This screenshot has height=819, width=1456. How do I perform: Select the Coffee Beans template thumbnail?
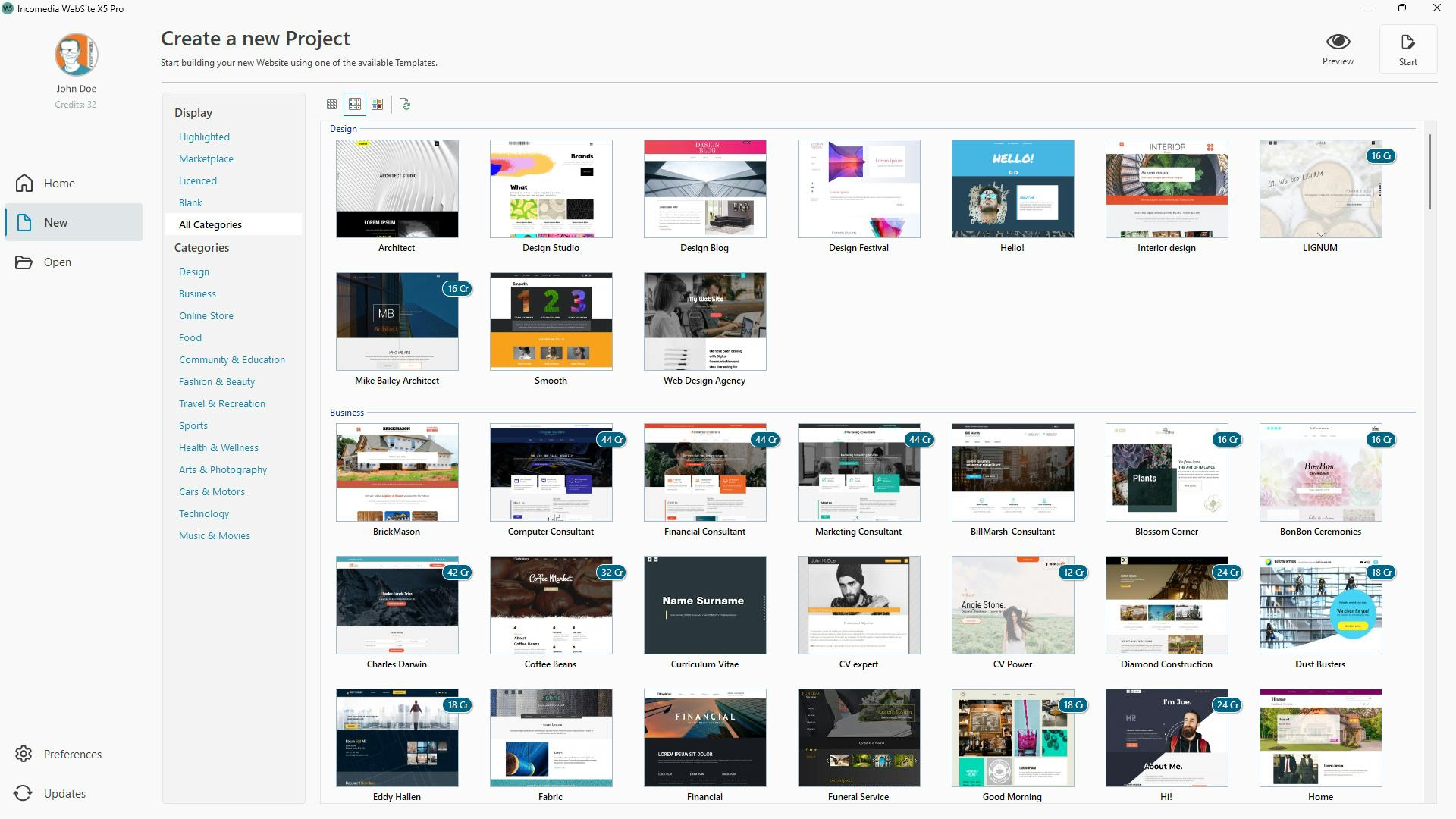click(x=551, y=604)
